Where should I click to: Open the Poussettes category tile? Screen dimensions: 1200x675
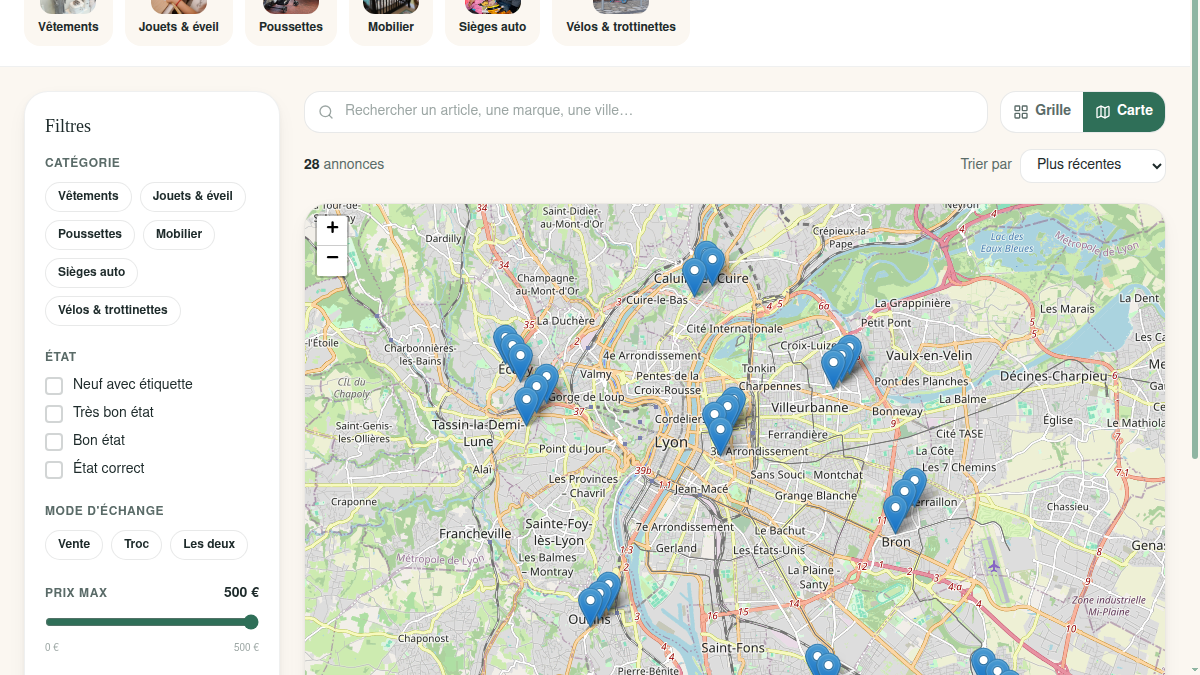(291, 20)
